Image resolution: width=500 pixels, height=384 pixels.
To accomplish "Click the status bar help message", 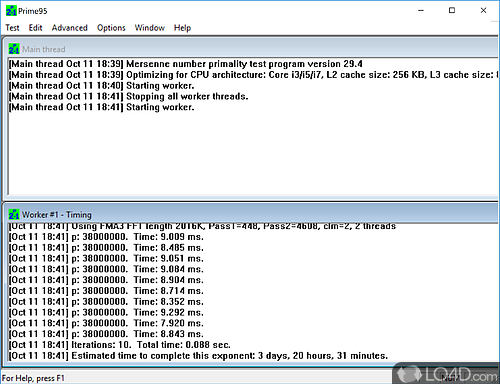I will pyautogui.click(x=33, y=378).
